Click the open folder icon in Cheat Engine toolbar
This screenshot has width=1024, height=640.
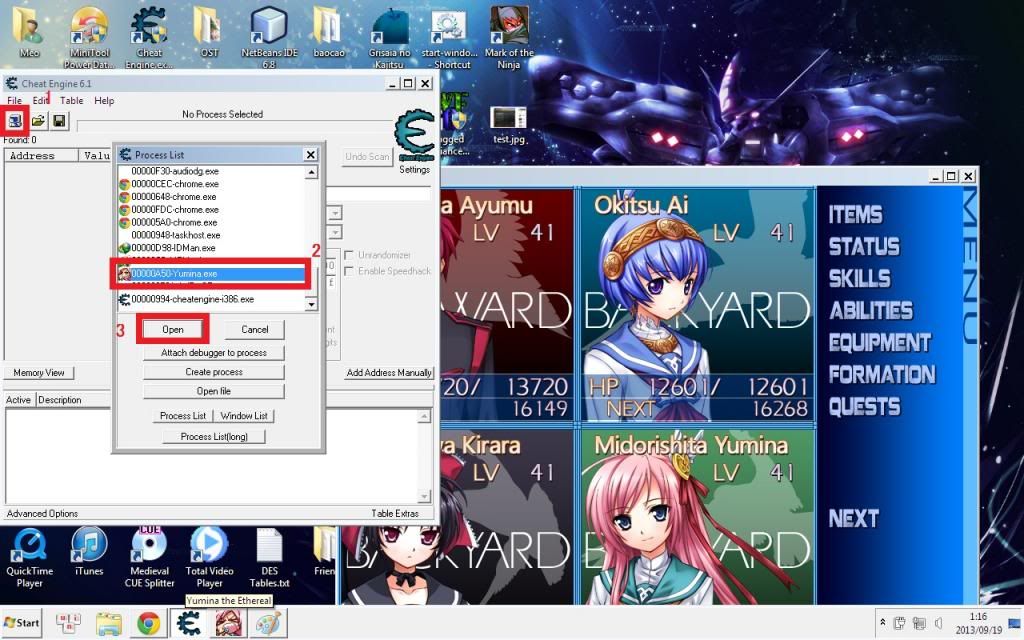pyautogui.click(x=38, y=121)
